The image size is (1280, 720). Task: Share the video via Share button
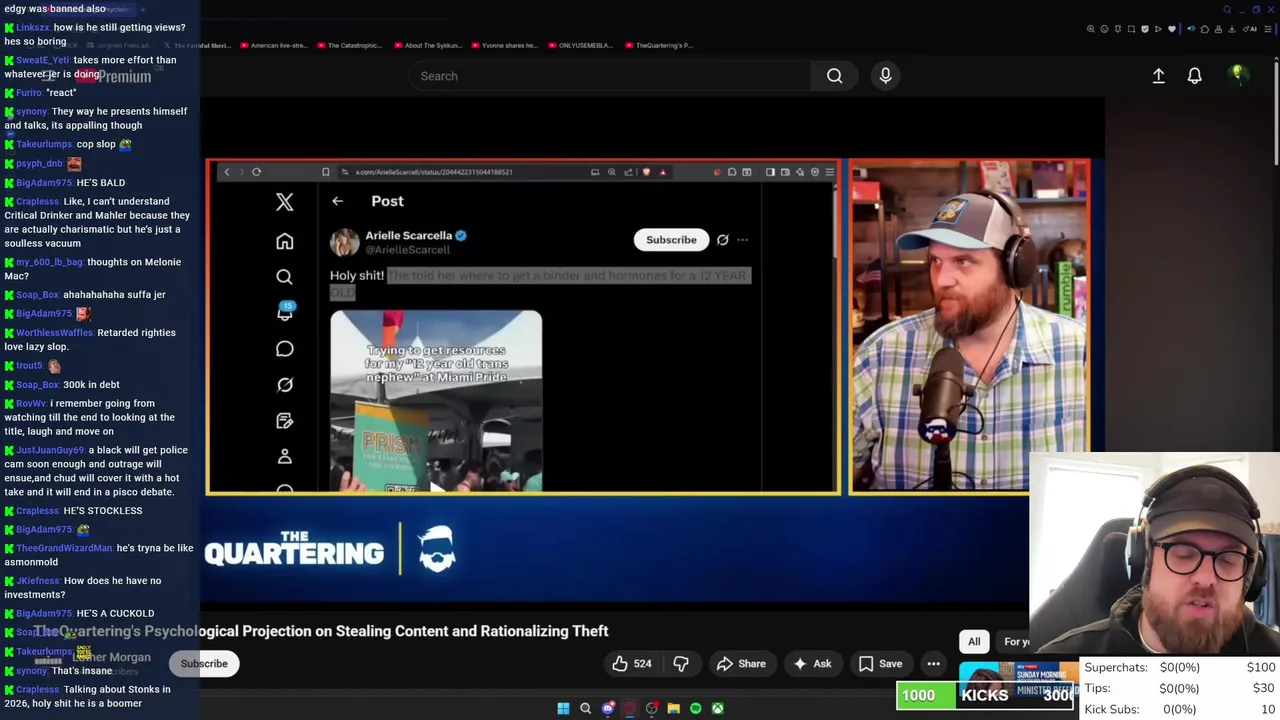click(741, 664)
